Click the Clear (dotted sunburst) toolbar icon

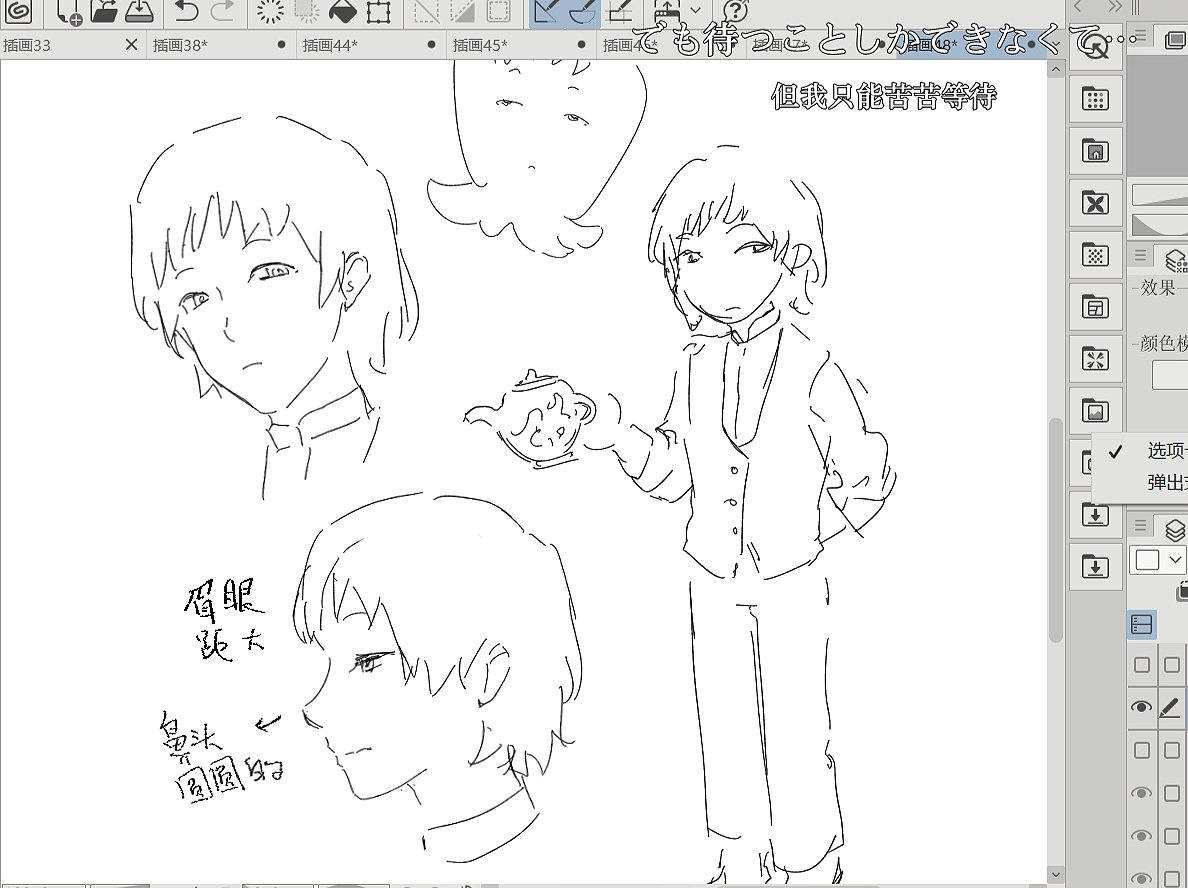pos(270,10)
